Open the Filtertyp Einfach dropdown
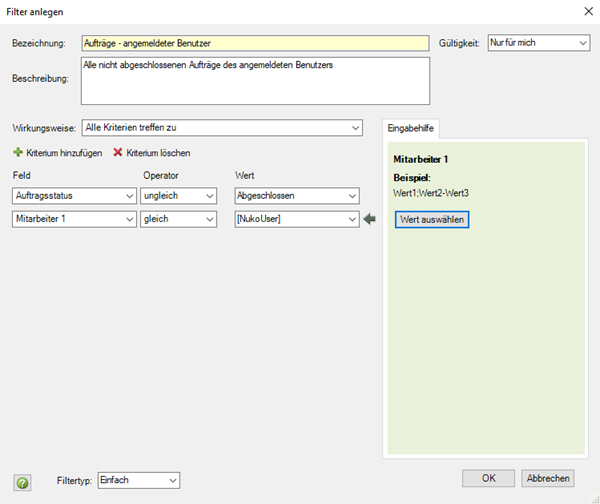Screen dimensions: 600x504 pyautogui.click(x=139, y=480)
